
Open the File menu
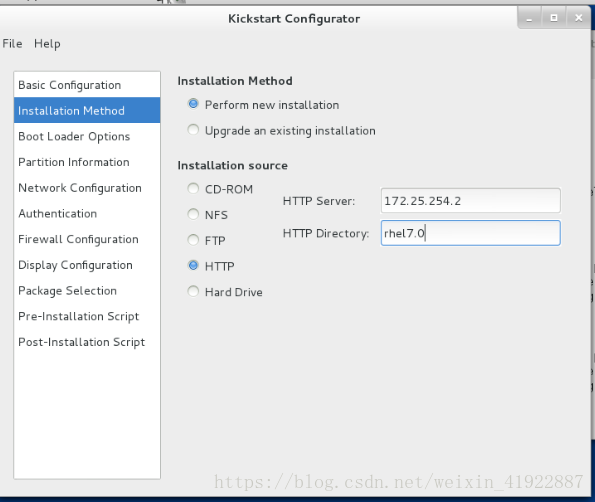(x=12, y=44)
